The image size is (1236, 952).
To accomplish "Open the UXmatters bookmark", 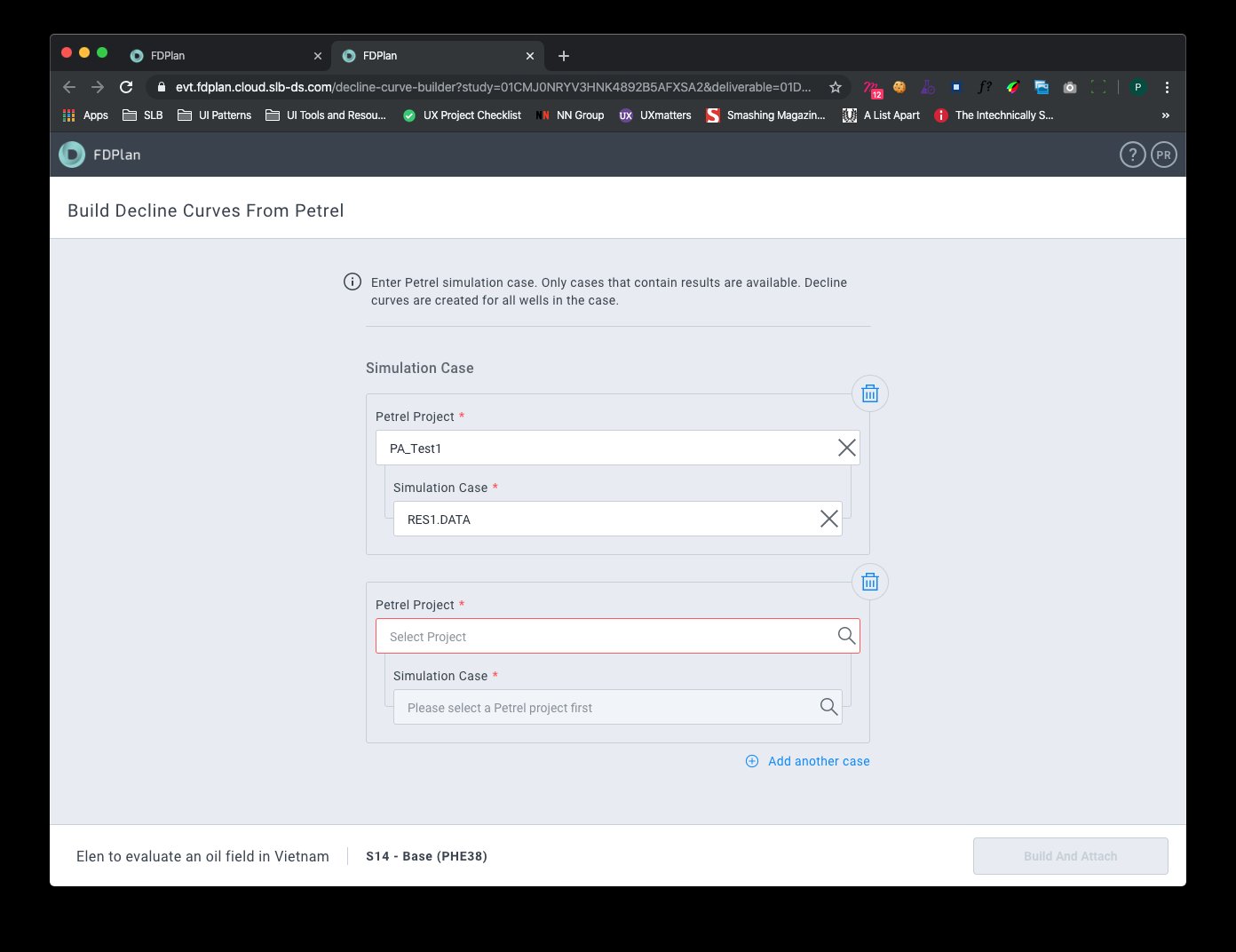I will click(x=655, y=115).
